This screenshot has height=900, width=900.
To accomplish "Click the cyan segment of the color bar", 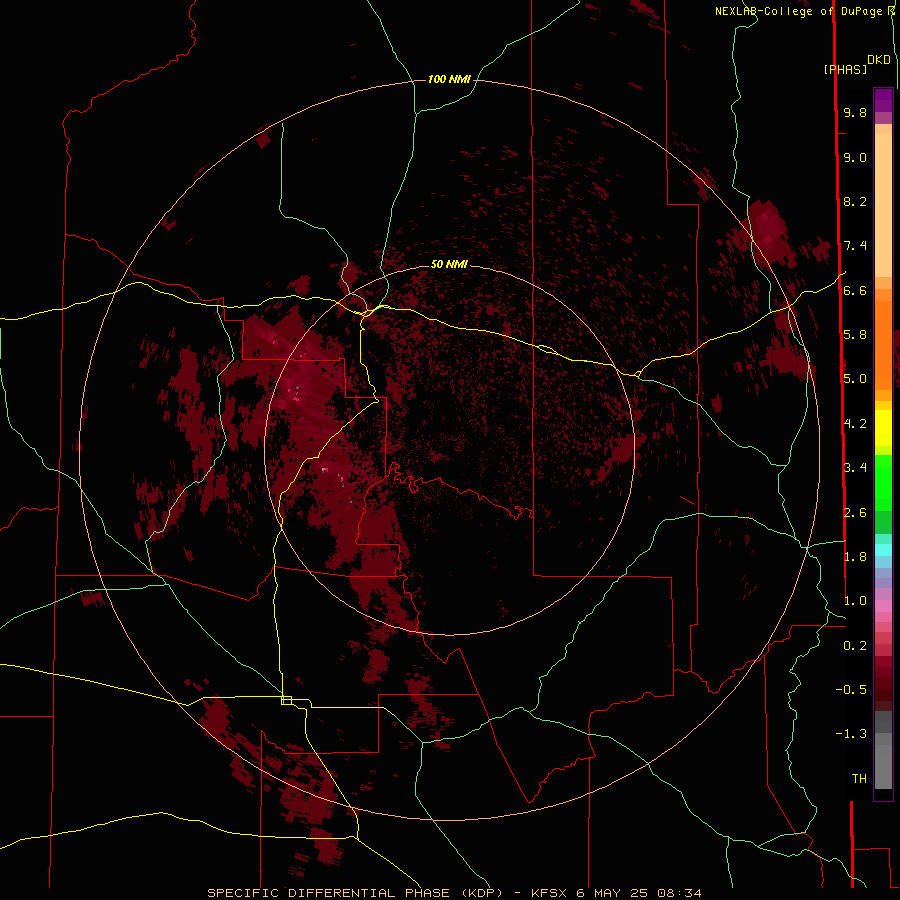I will pos(883,550).
